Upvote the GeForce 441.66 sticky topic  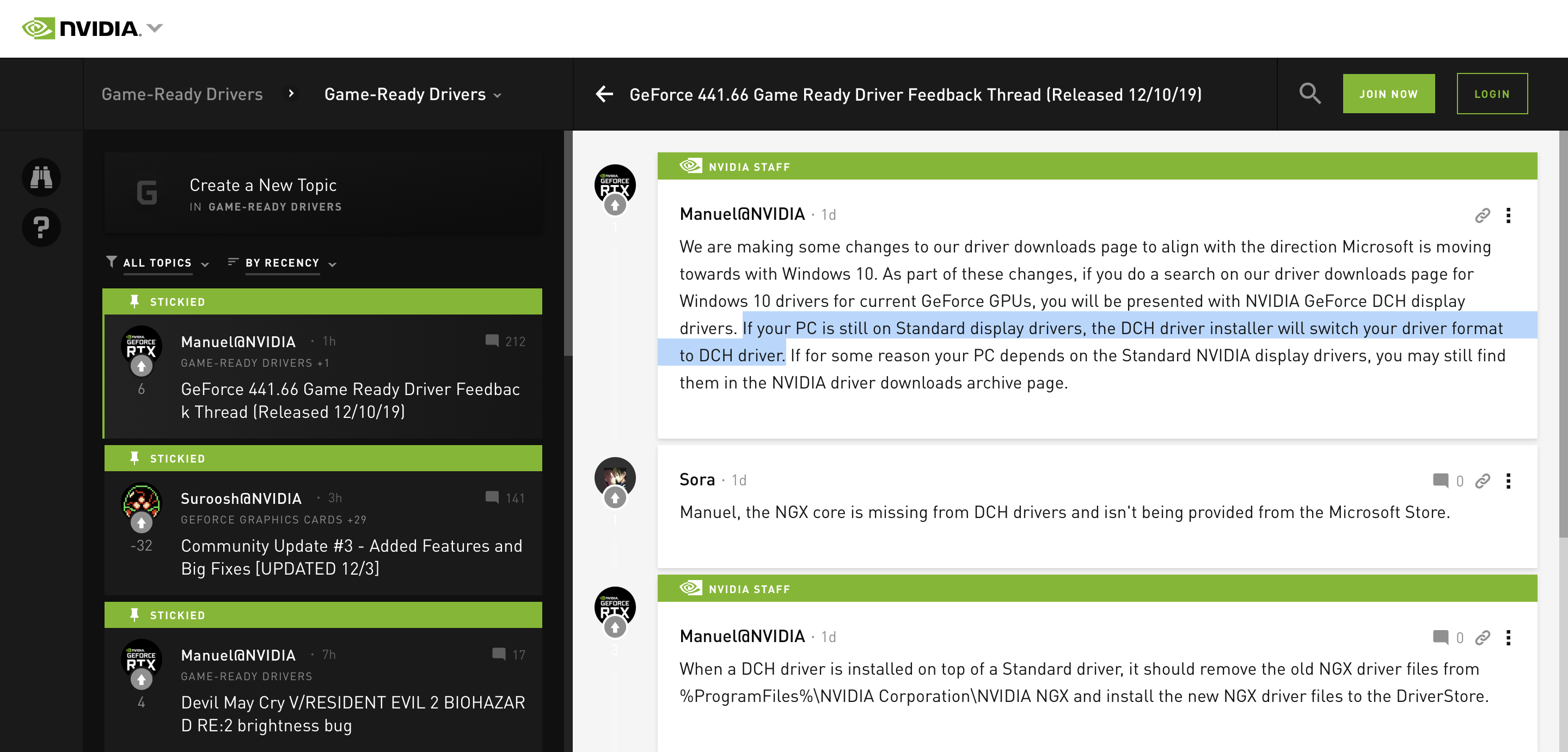coord(141,366)
